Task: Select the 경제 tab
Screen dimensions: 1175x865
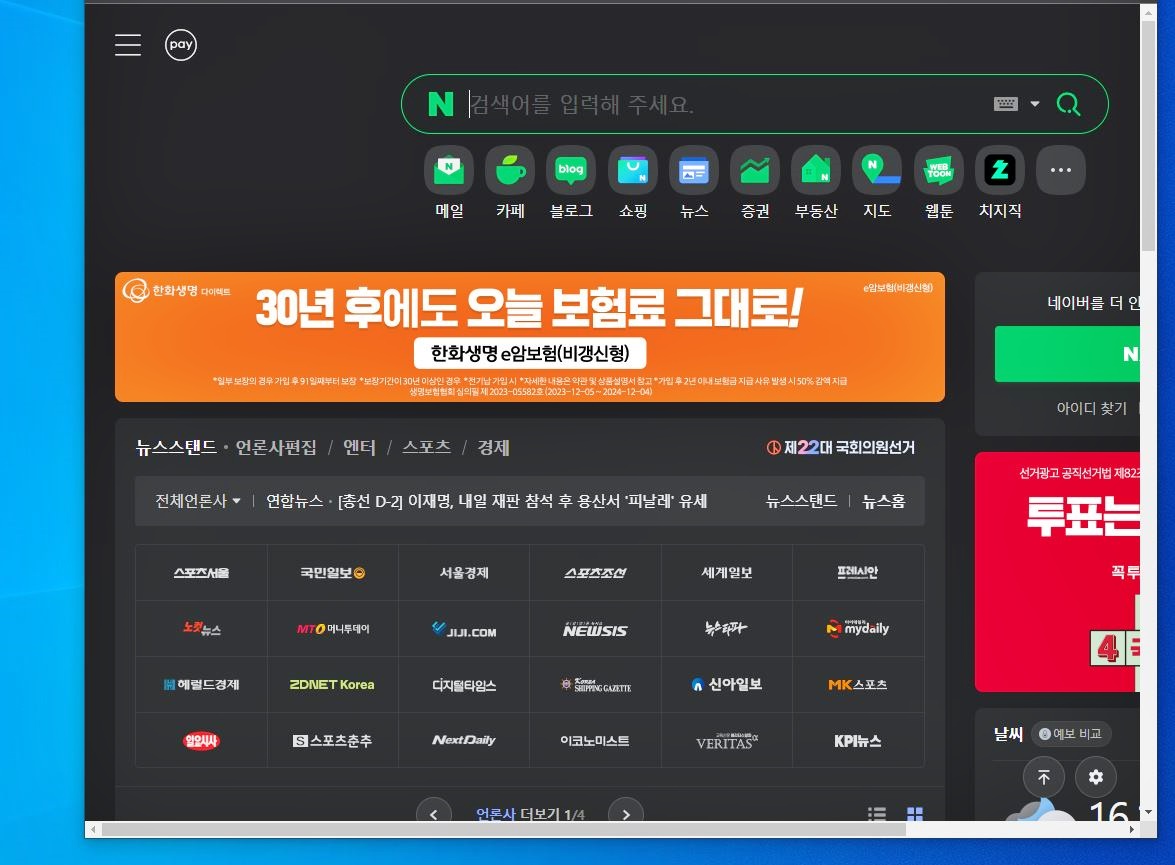Action: [x=493, y=447]
